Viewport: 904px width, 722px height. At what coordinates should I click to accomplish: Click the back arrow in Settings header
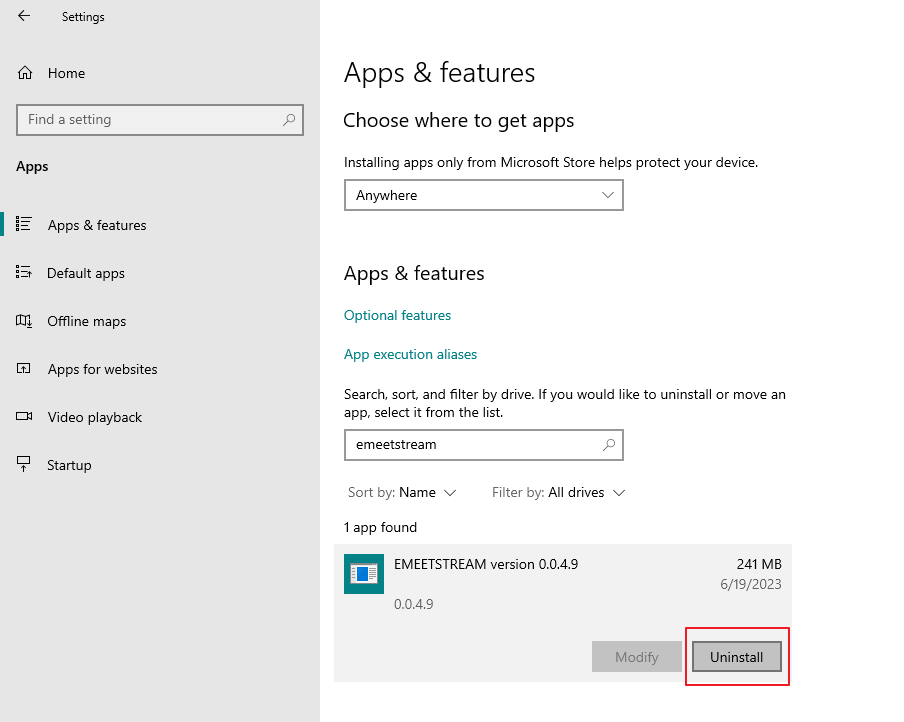pyautogui.click(x=24, y=16)
